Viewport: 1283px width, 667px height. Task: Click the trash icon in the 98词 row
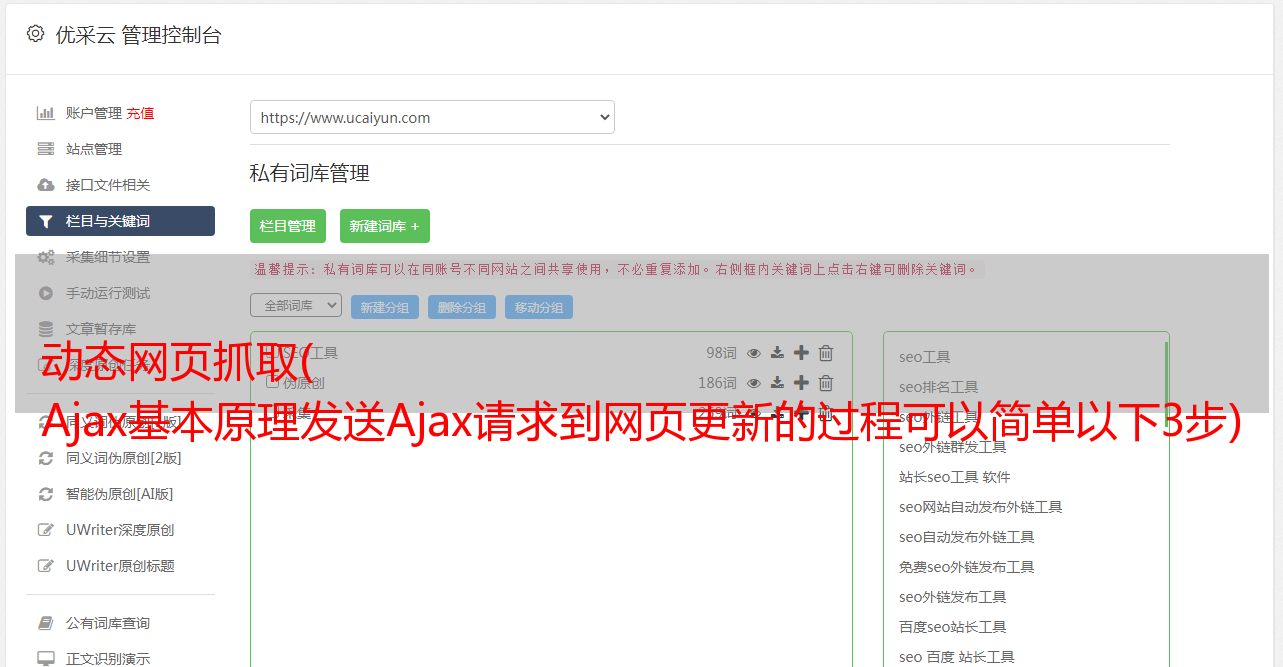pos(826,353)
